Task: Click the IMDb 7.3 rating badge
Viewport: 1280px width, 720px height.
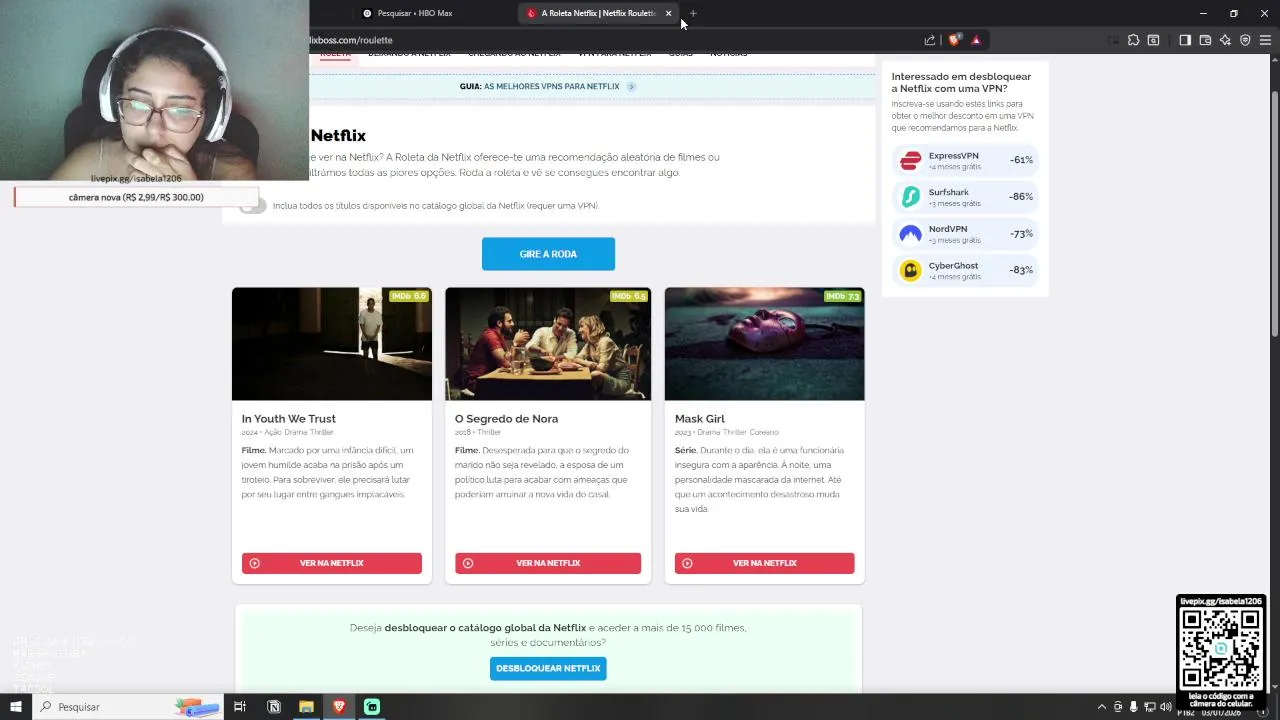Action: 841,296
